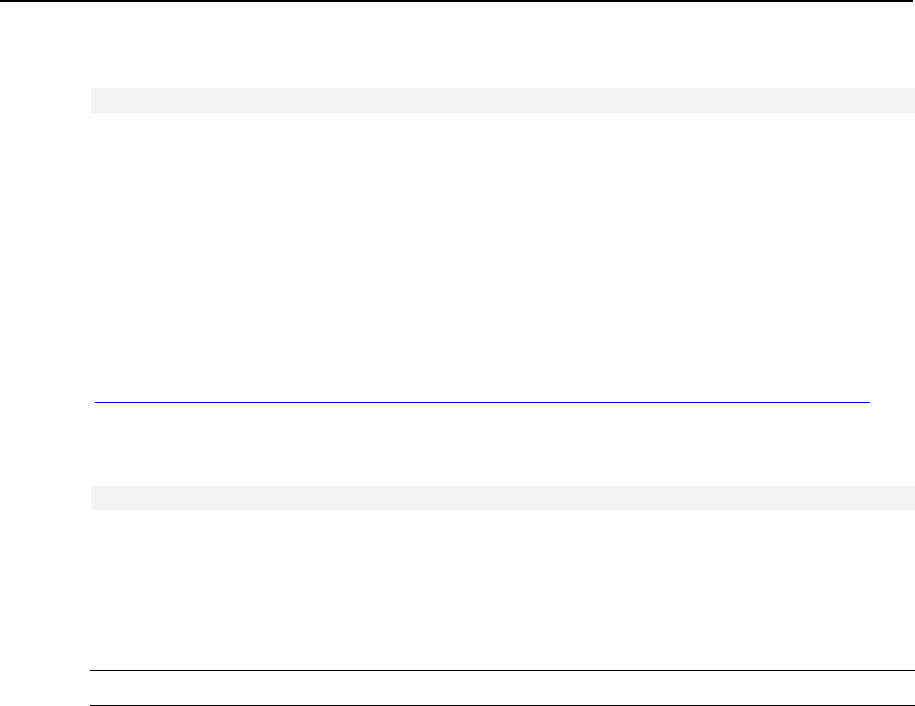Click the right end of the blue underlined link

[867, 402]
